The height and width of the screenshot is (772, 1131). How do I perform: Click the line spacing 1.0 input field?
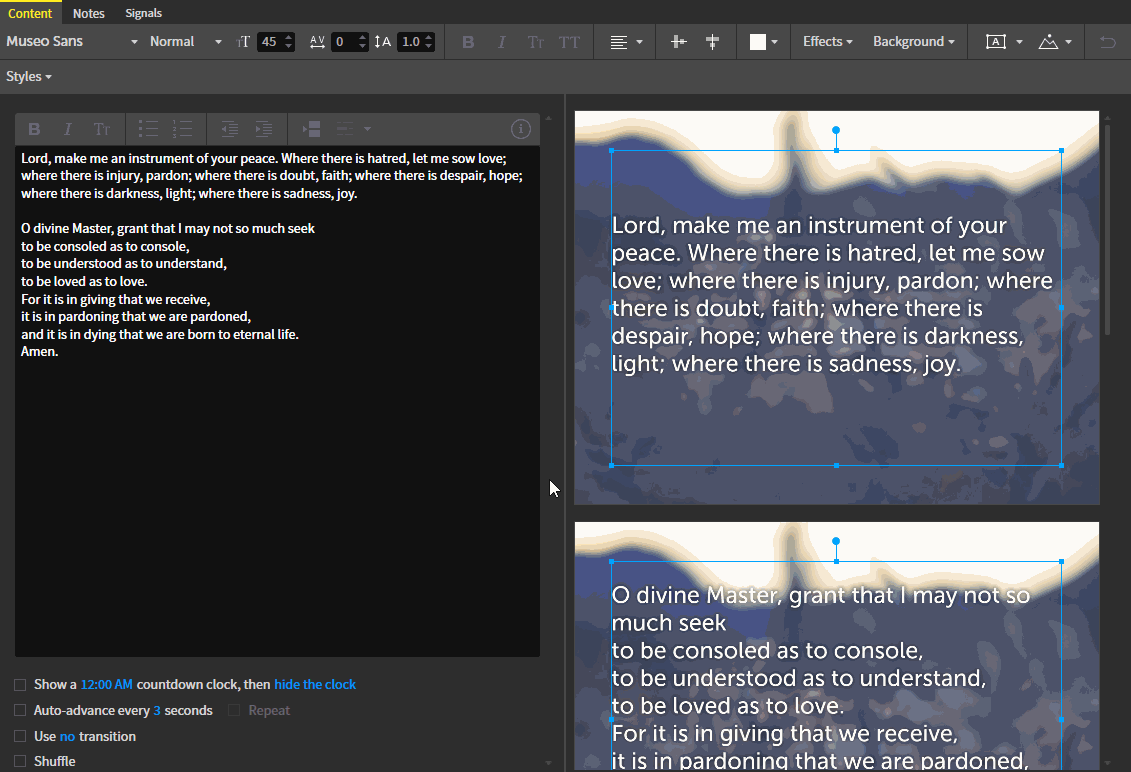411,42
